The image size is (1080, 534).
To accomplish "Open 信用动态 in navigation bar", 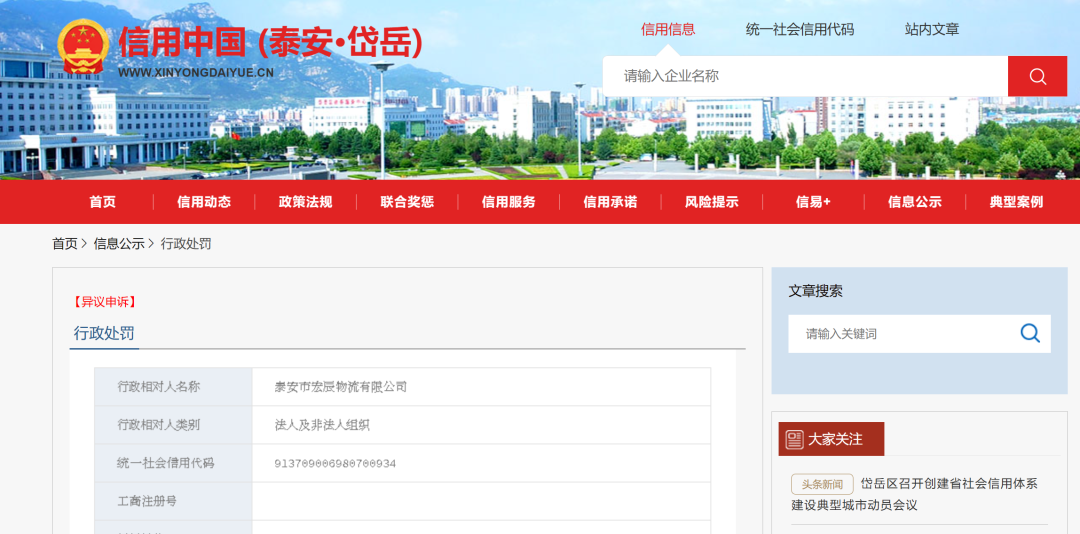I will pos(204,202).
